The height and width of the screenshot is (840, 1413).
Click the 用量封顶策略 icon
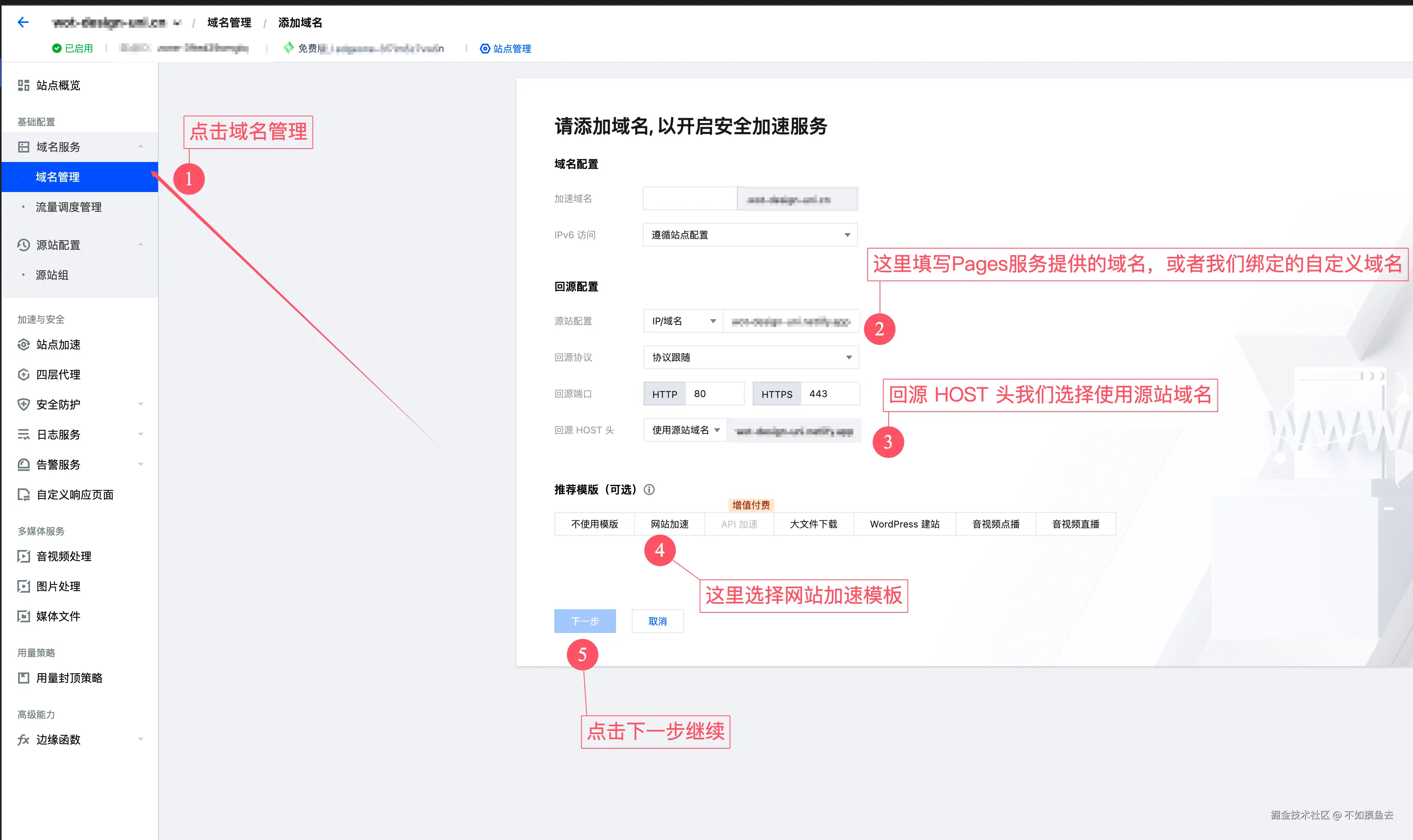[x=23, y=678]
